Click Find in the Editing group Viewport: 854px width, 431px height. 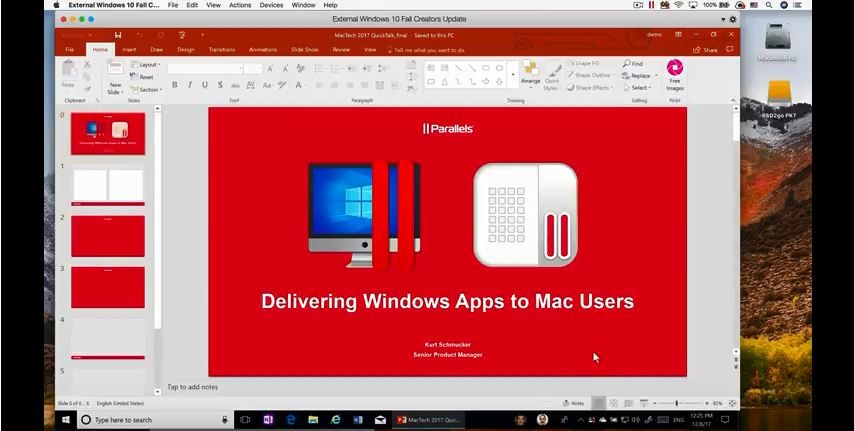(x=633, y=64)
